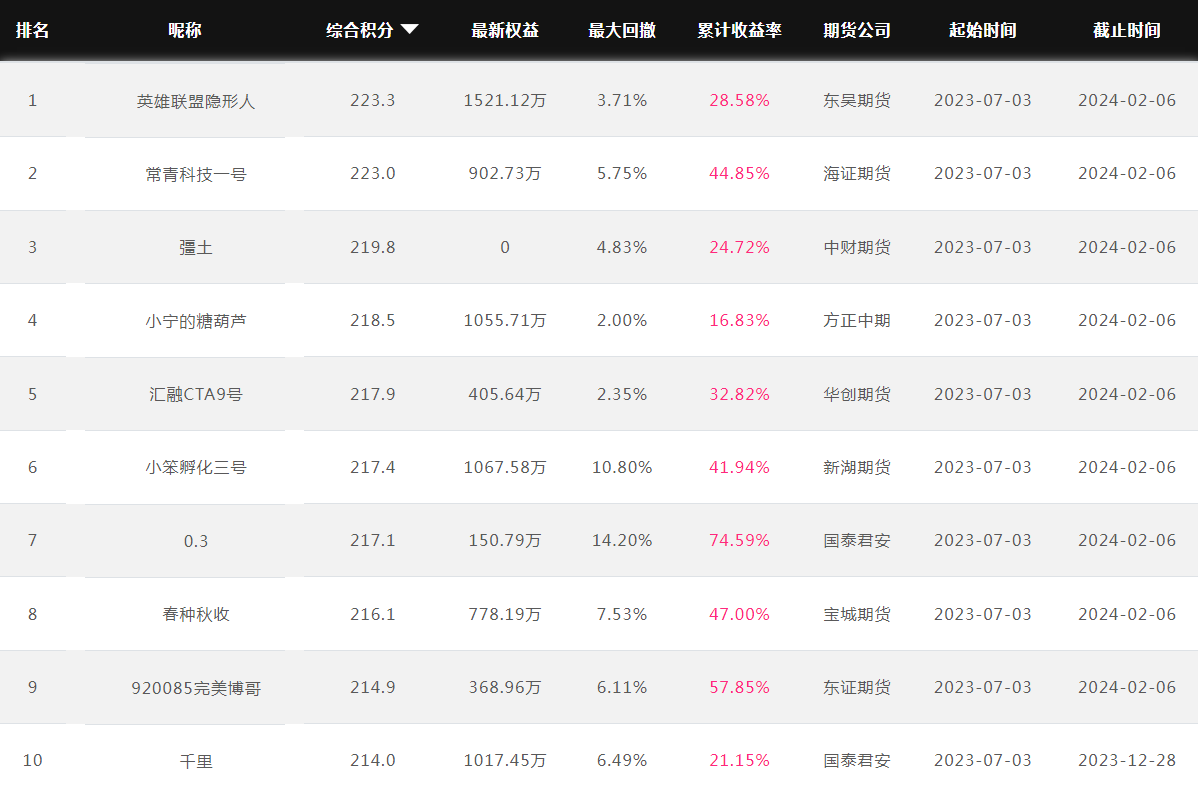Click futures company 中财期货
Viewport: 1198px width, 795px height.
tap(856, 247)
